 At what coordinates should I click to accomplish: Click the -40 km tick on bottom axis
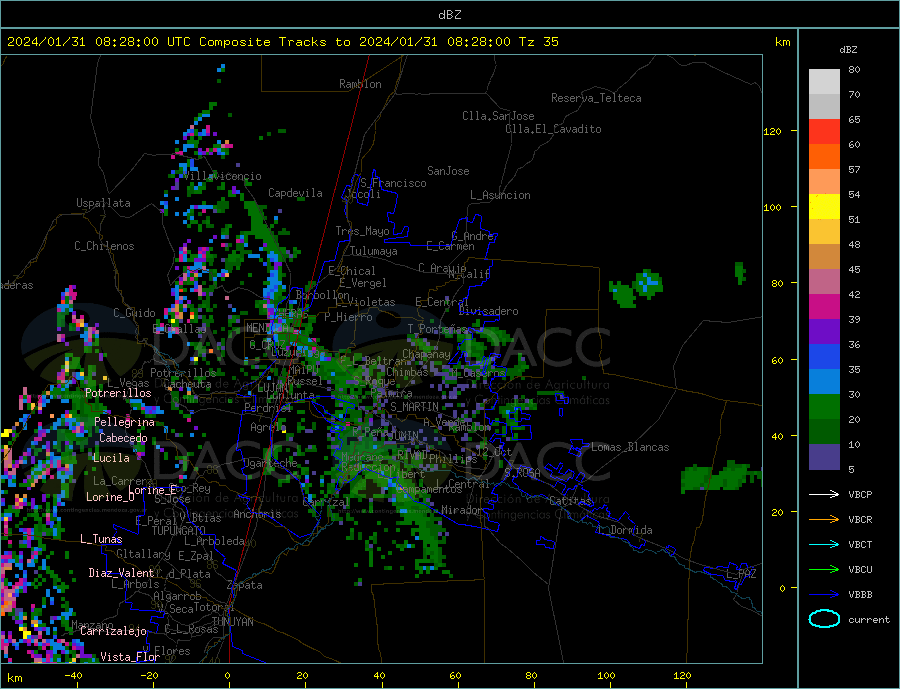tap(73, 676)
